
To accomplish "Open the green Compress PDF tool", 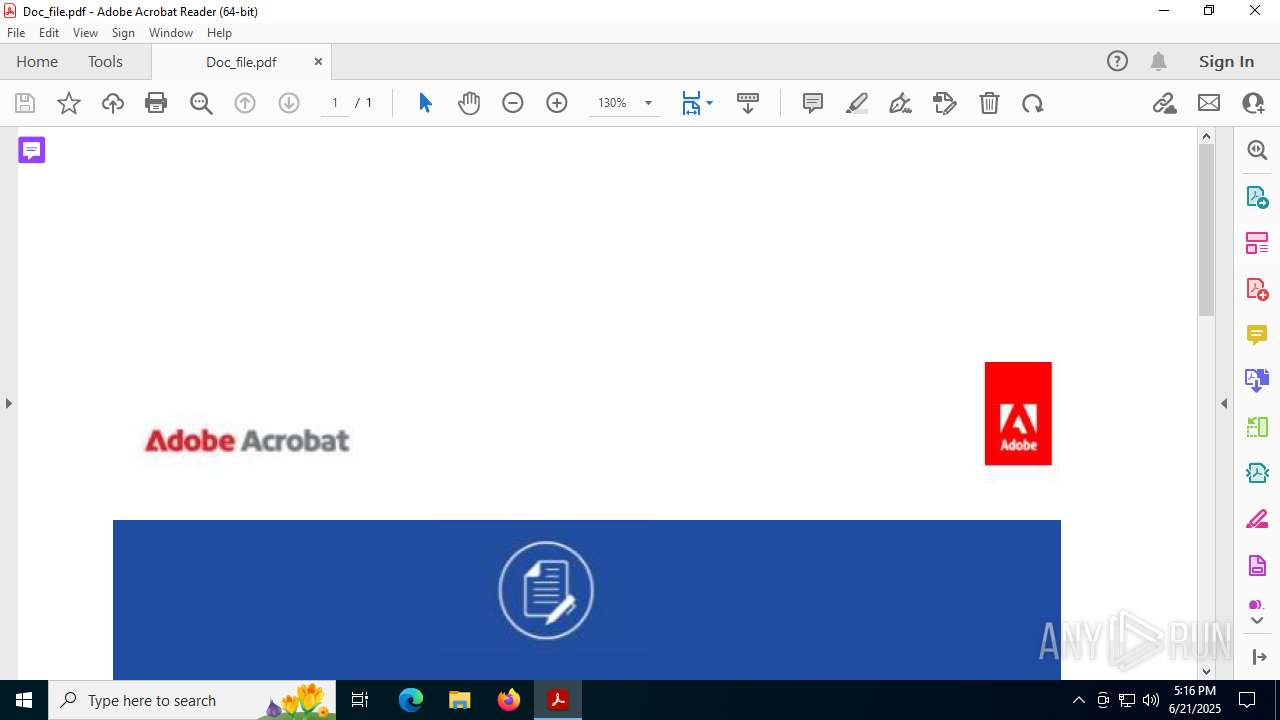I will 1257,427.
